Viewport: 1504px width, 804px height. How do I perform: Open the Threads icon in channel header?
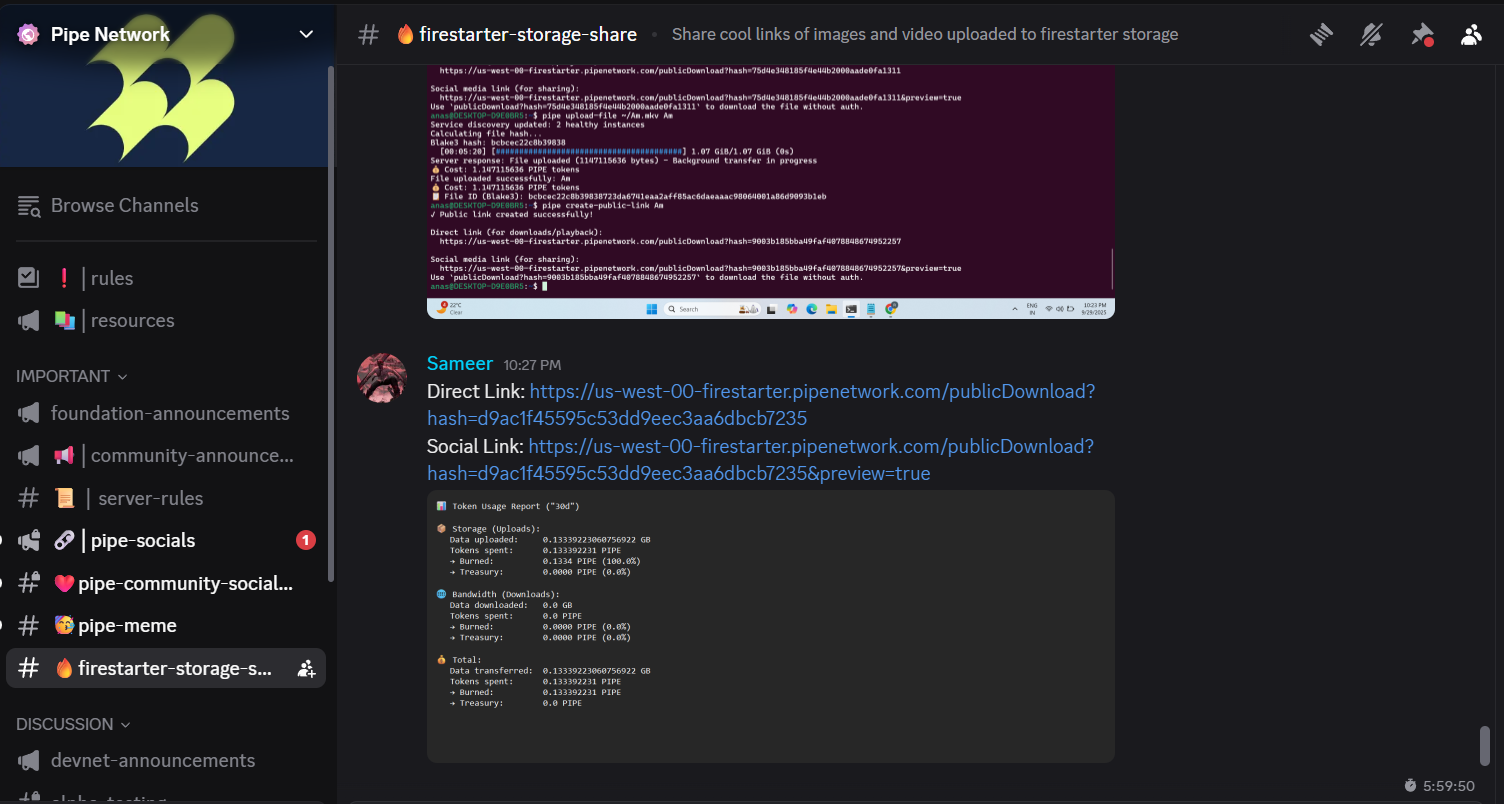point(1322,35)
